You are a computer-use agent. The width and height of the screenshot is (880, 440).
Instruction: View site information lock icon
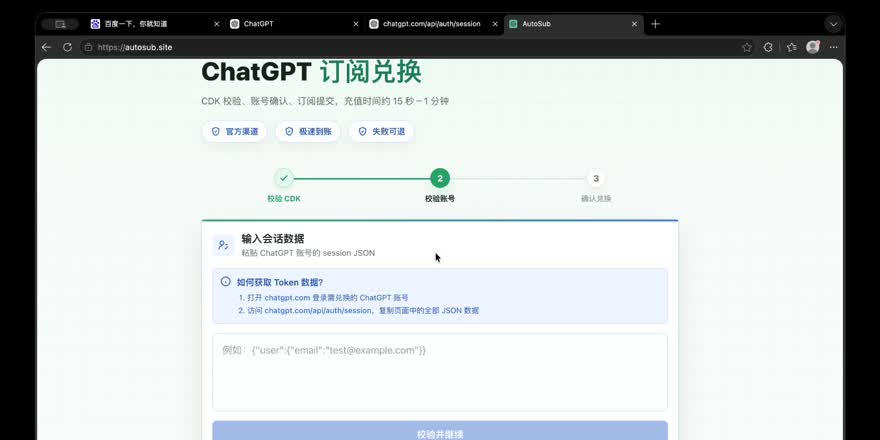(88, 48)
